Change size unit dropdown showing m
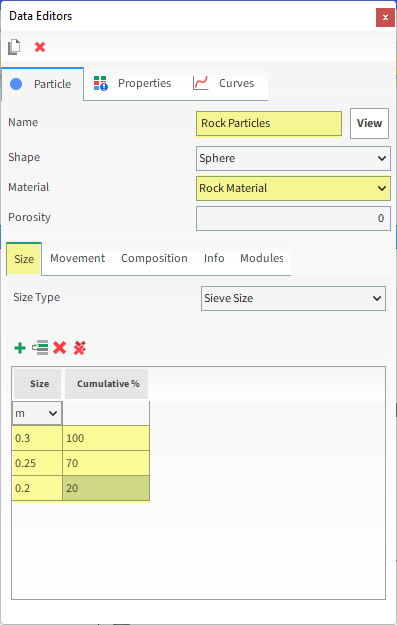The width and height of the screenshot is (397, 625). (37, 413)
